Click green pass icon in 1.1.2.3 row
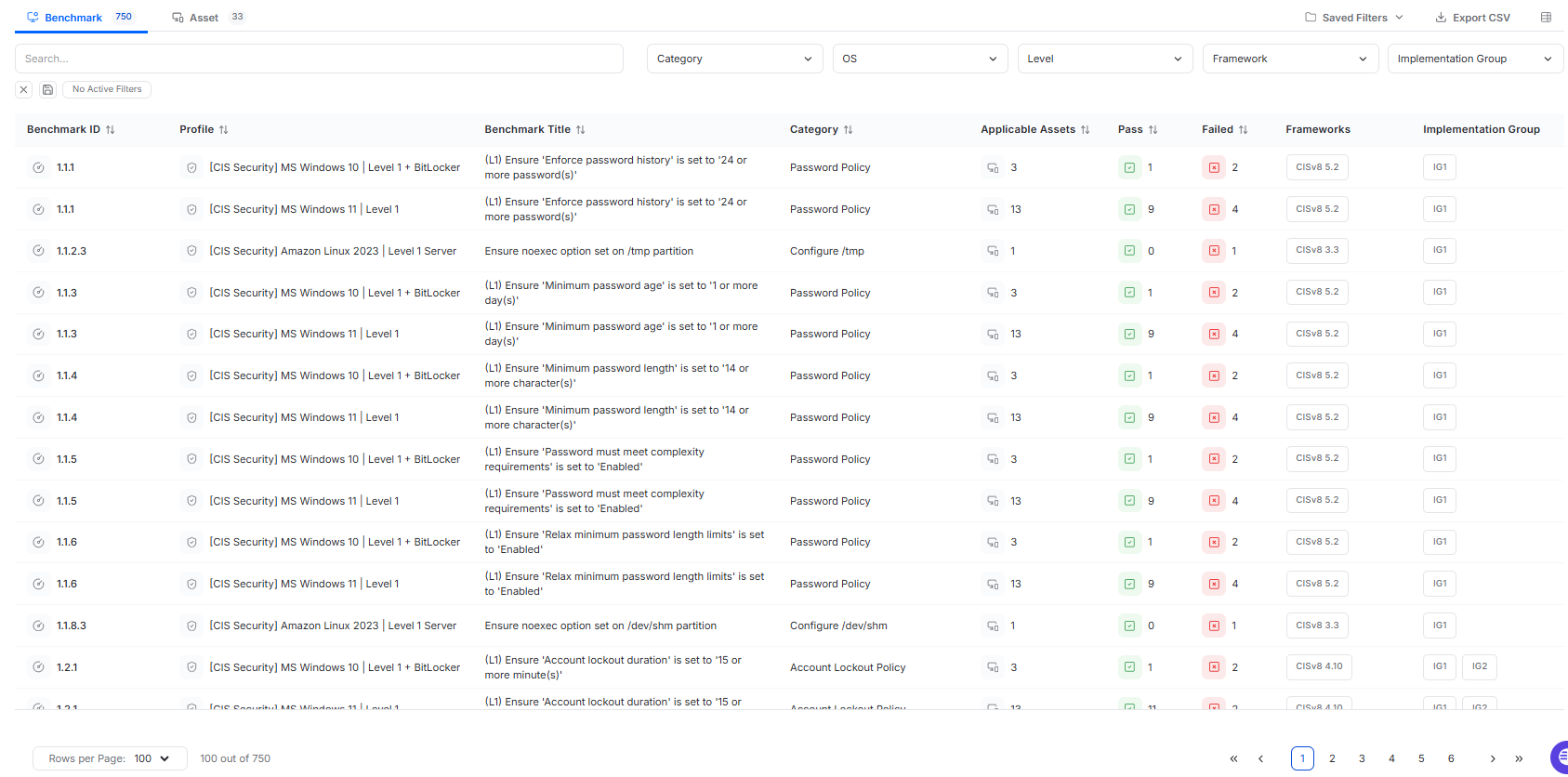The height and width of the screenshot is (777, 1568). tap(1129, 251)
